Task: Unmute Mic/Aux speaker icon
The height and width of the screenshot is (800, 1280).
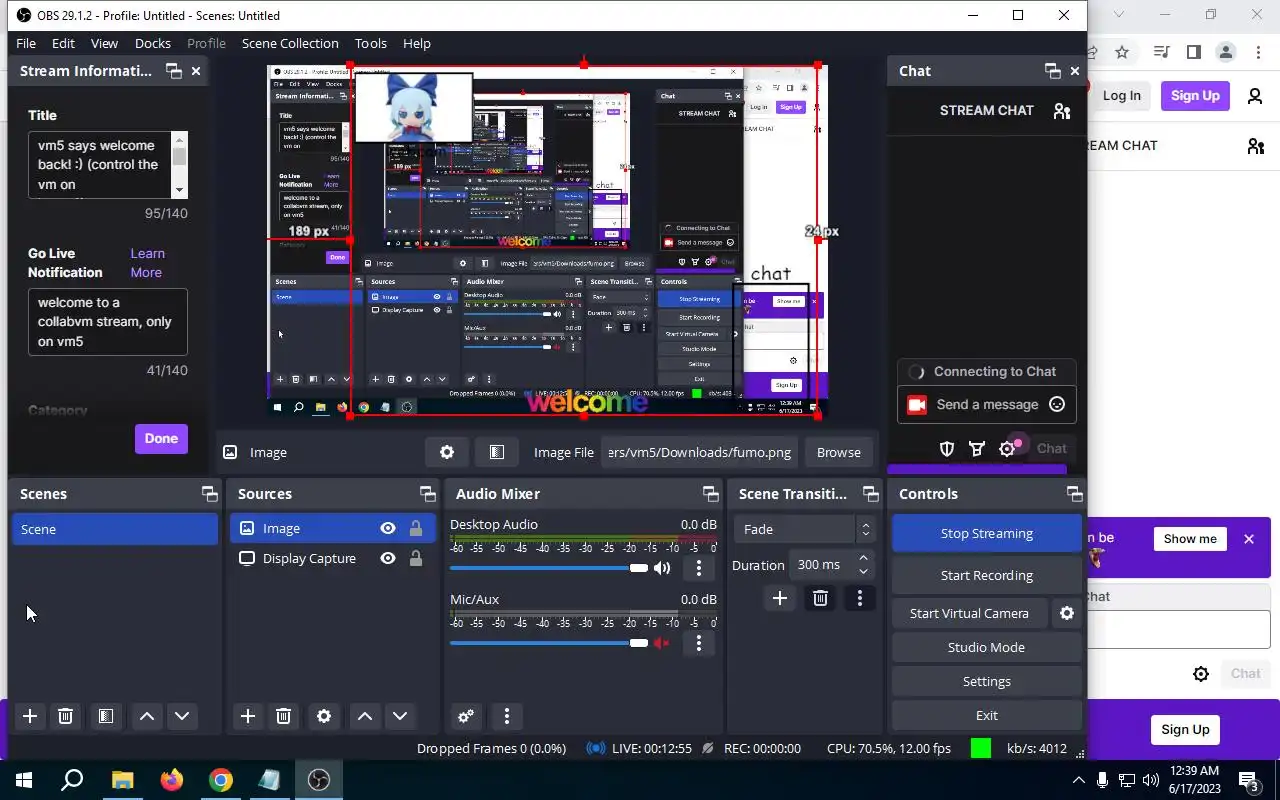Action: tap(662, 643)
